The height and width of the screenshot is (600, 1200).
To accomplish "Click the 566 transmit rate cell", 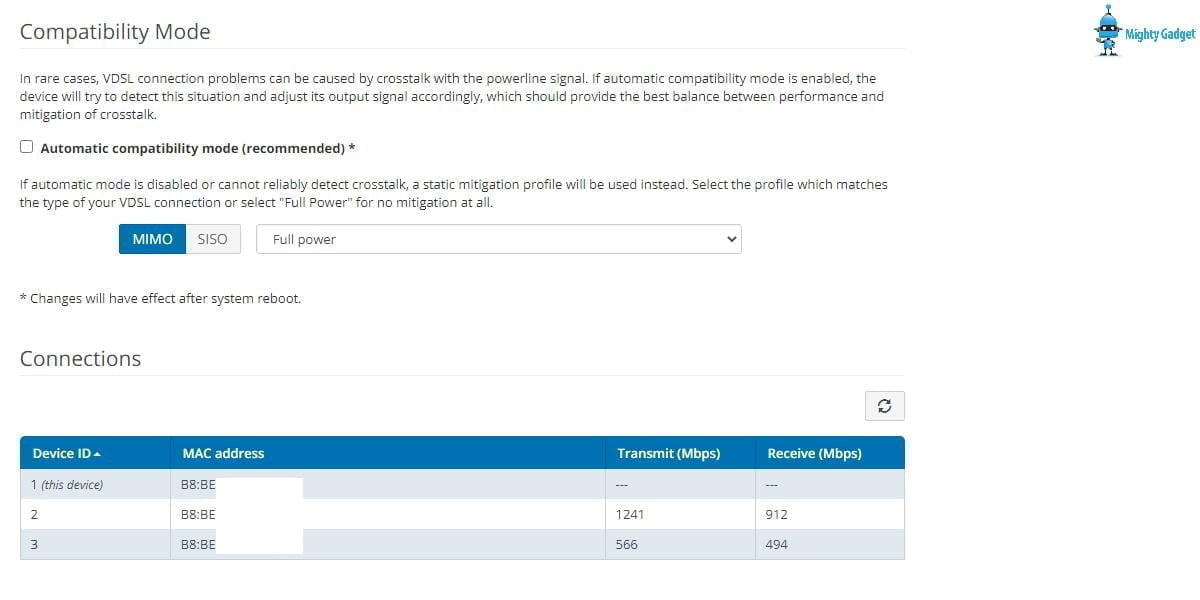I will click(x=627, y=544).
